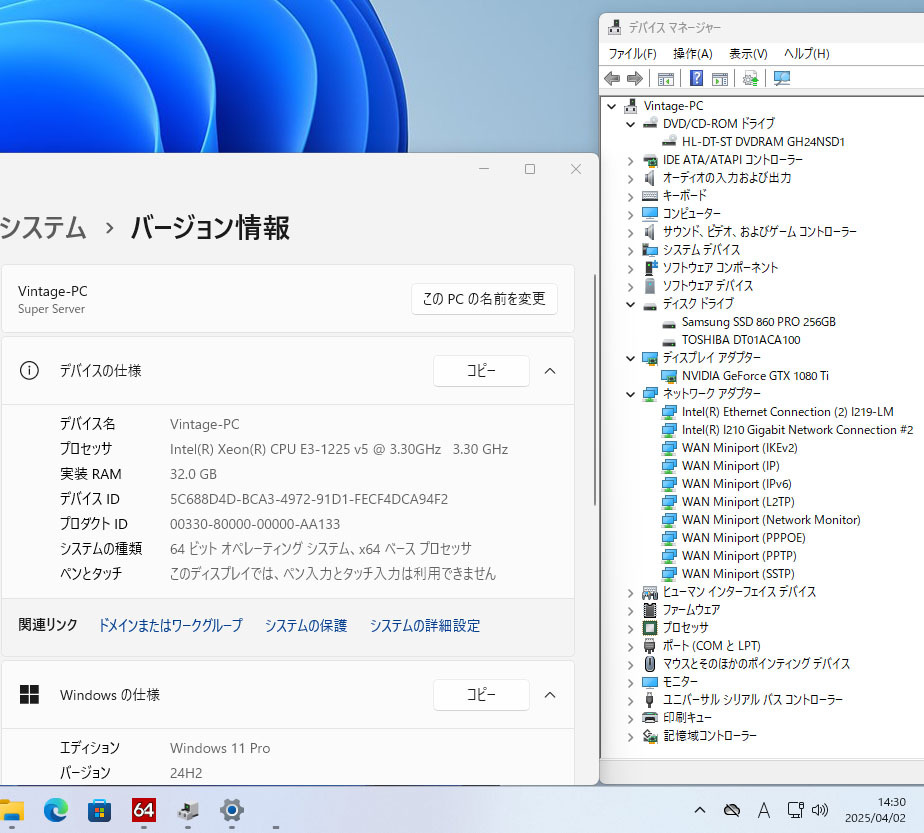Click コピー button for デバイスの仕様
Screen dimensions: 924x833
click(481, 371)
